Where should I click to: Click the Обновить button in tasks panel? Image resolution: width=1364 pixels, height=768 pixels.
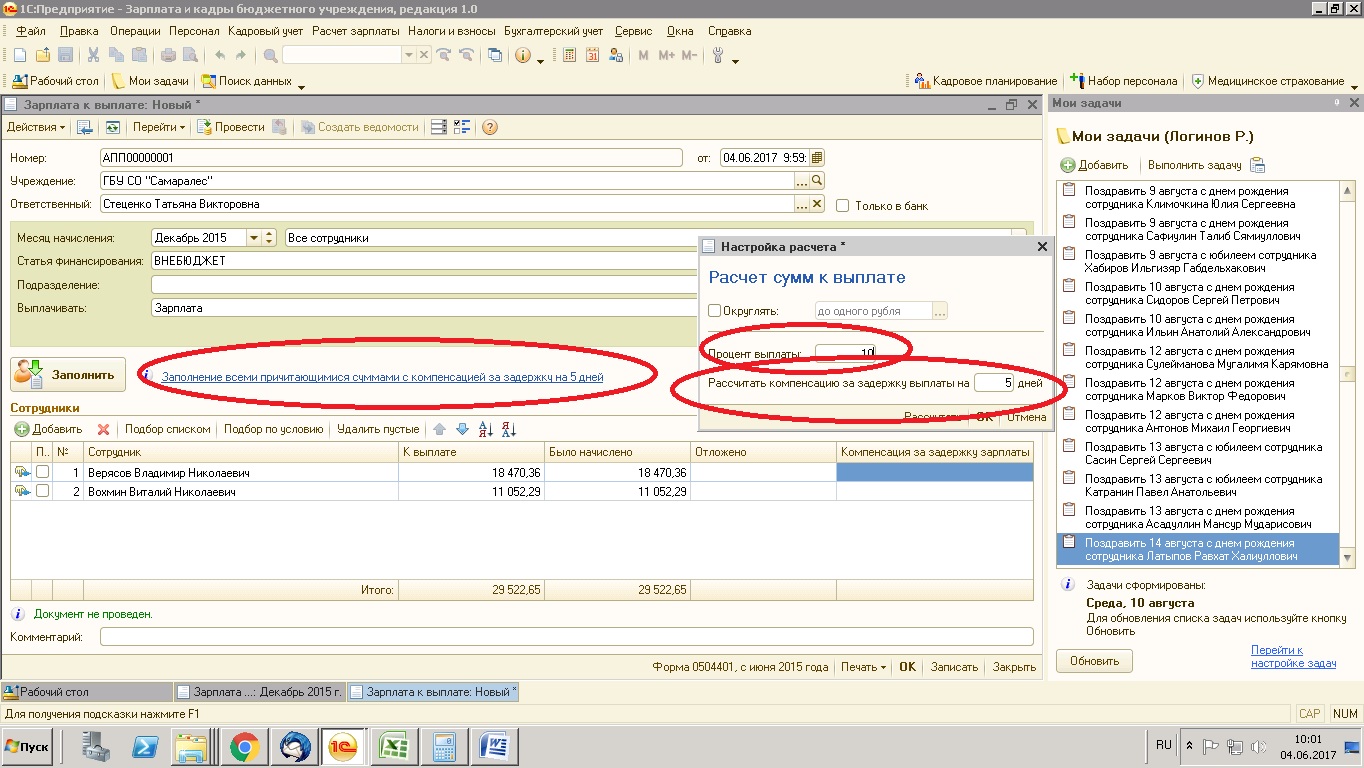[1094, 661]
